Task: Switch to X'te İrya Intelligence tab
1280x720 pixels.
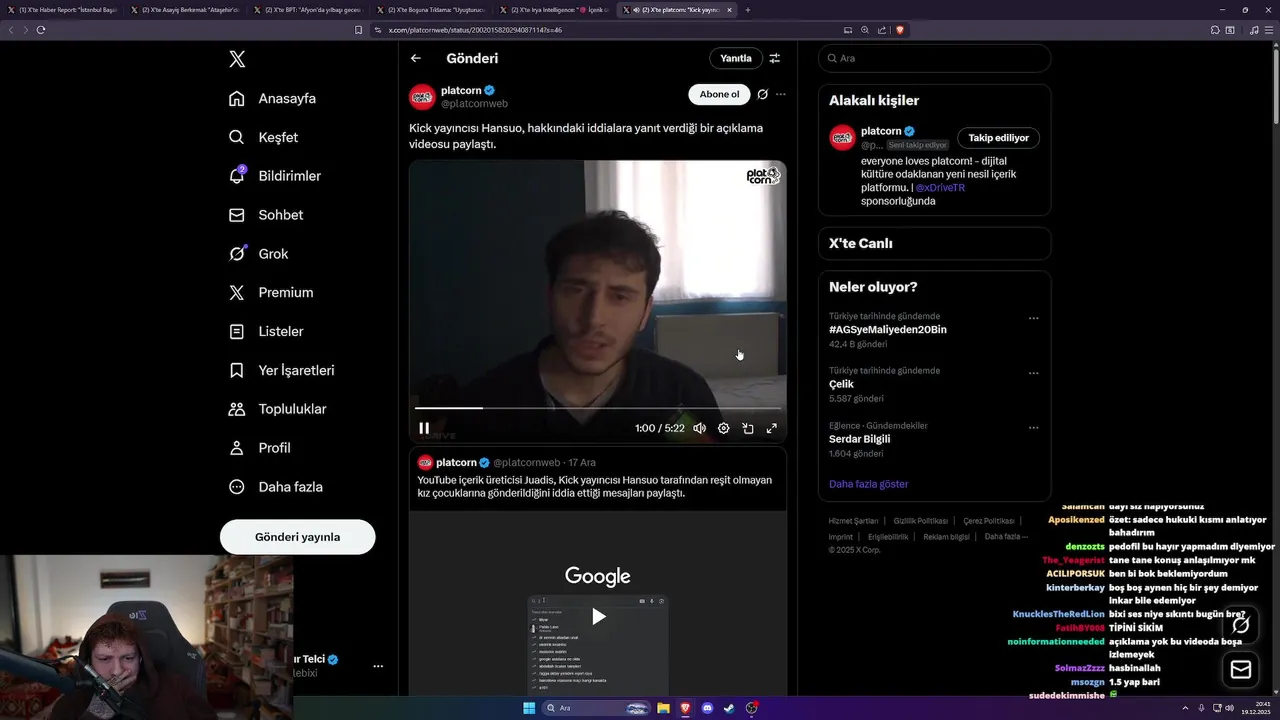Action: [554, 10]
